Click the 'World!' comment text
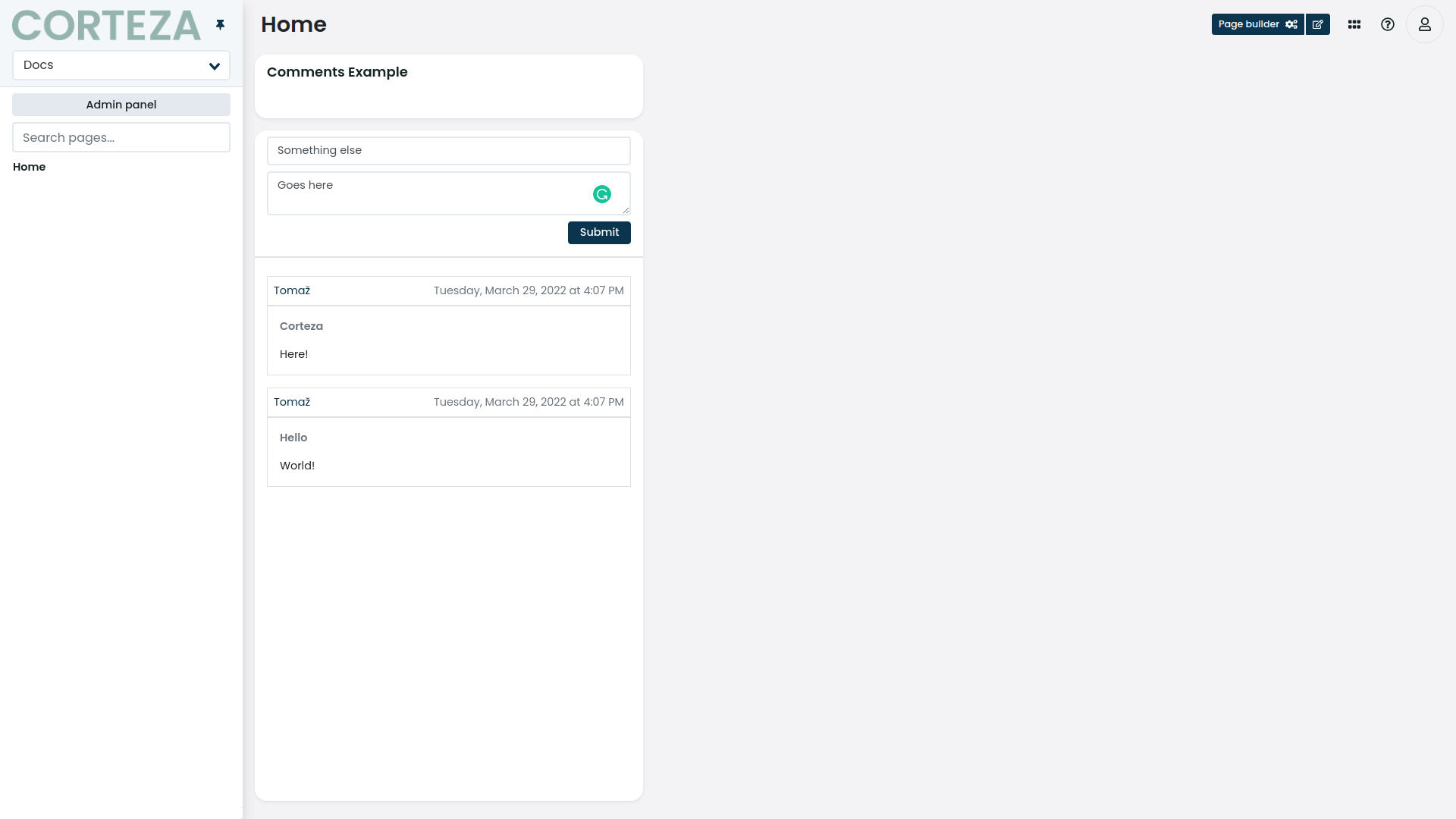Viewport: 1456px width, 819px height. pos(297,466)
